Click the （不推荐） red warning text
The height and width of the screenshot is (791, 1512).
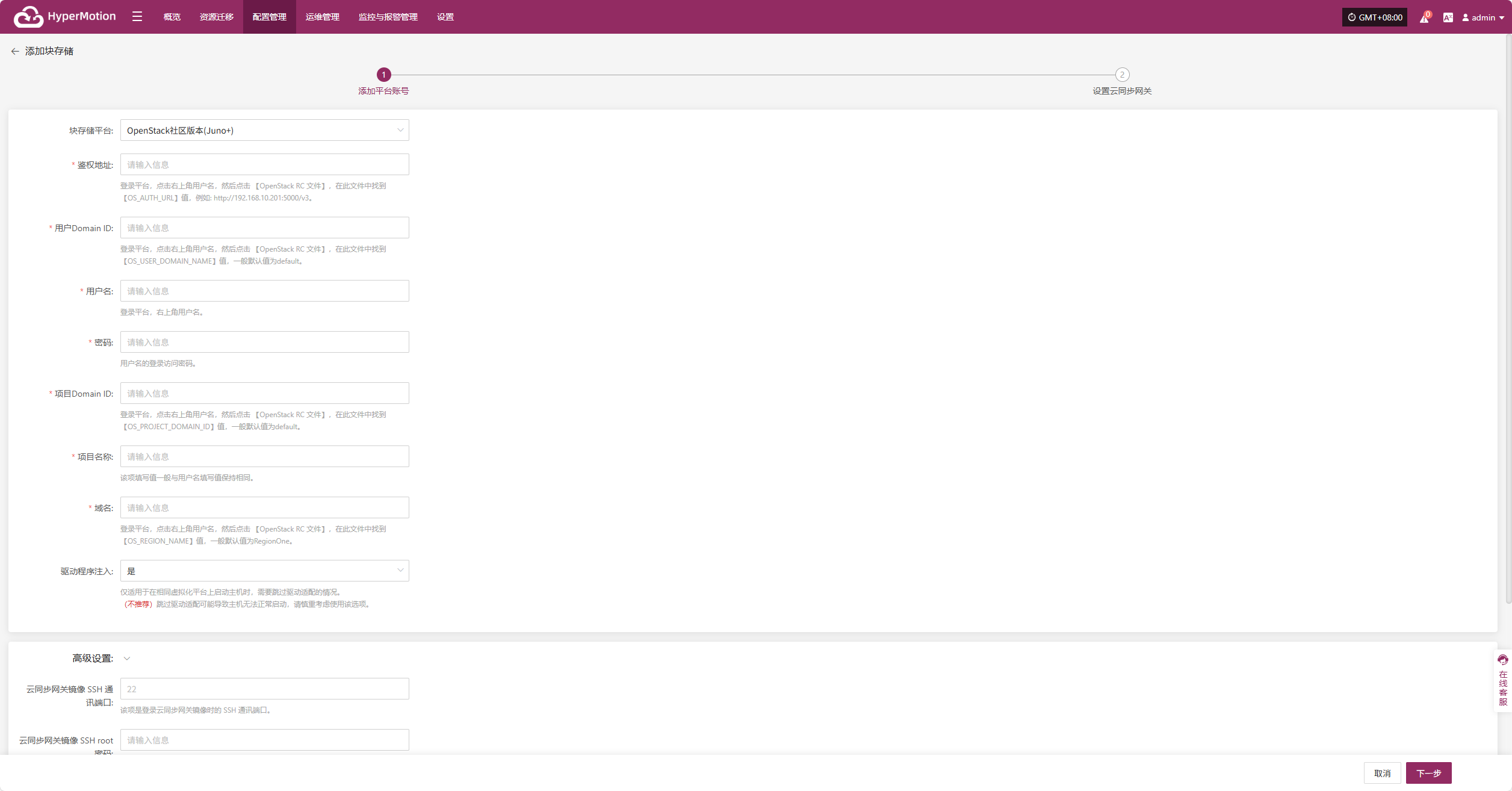point(138,604)
